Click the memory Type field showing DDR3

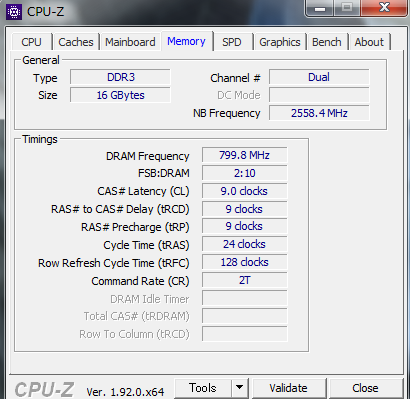tap(120, 77)
